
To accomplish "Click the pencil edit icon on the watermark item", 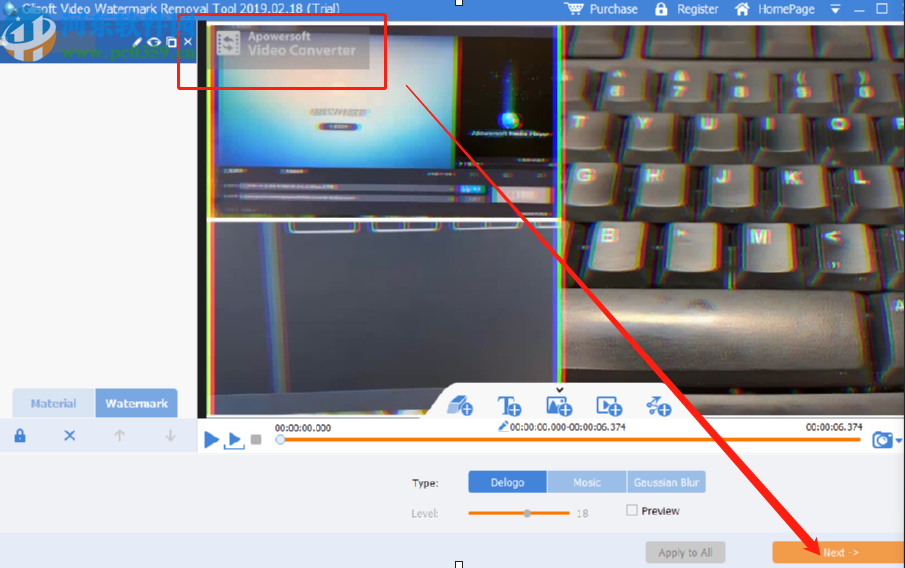I will click(x=137, y=42).
